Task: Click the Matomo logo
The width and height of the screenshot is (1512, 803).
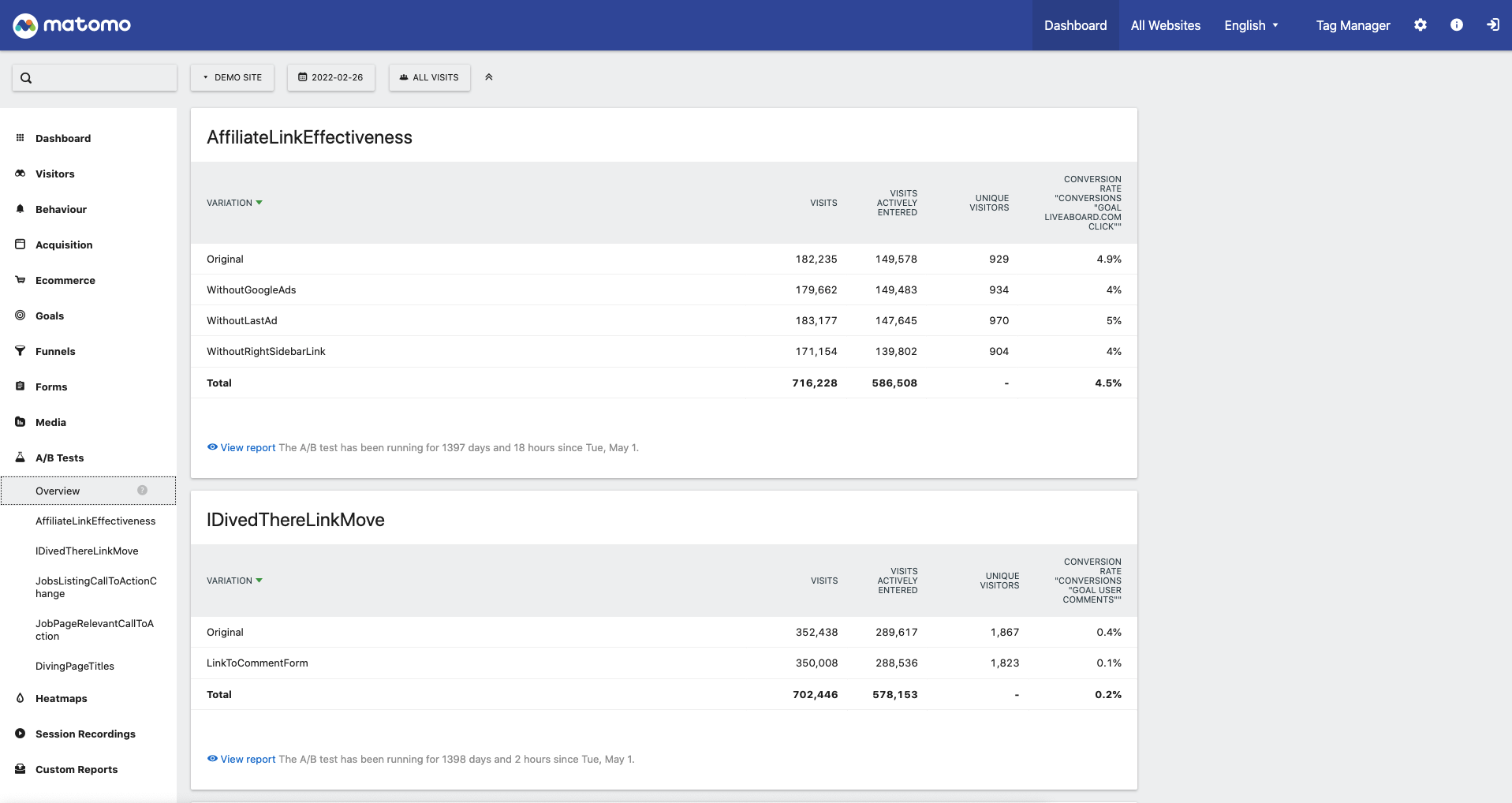Action: 72,25
